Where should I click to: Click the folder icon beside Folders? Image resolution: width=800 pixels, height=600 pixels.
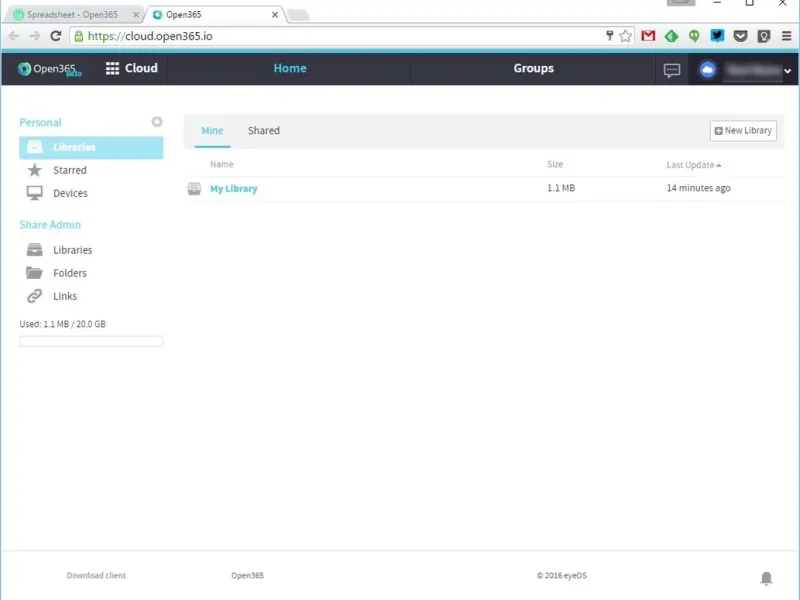(x=34, y=272)
